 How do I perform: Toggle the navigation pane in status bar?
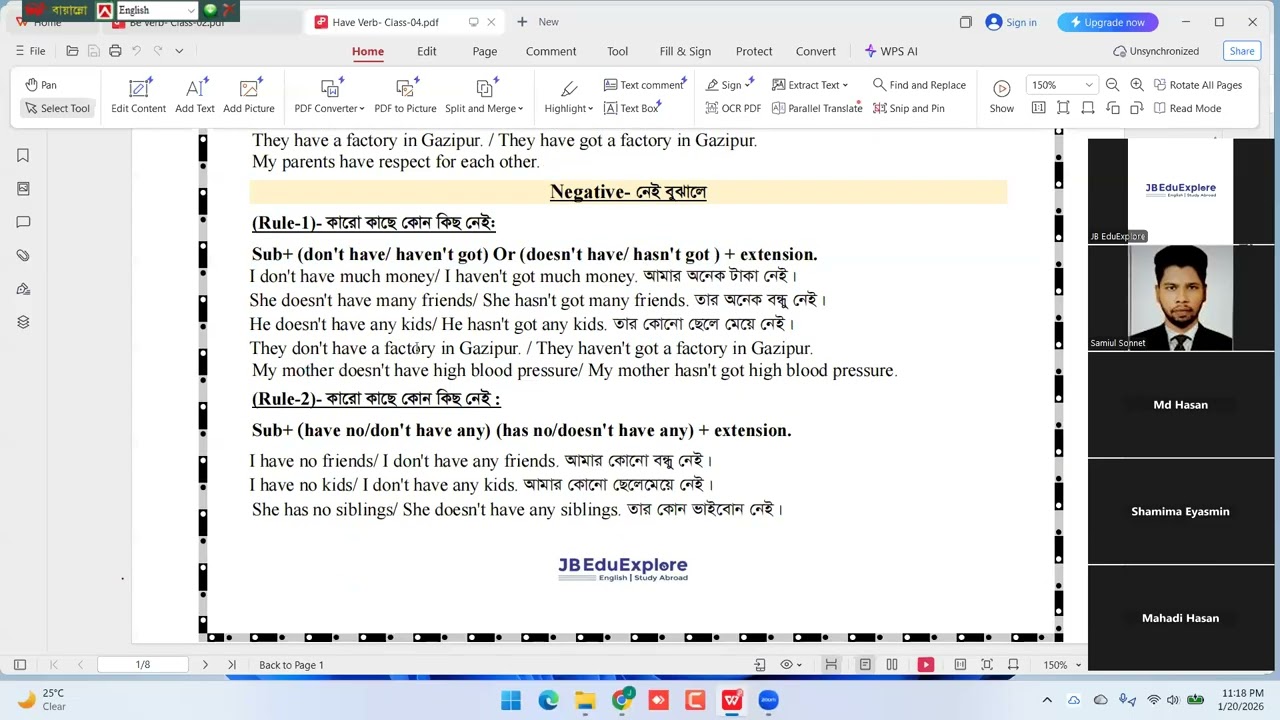(19, 665)
